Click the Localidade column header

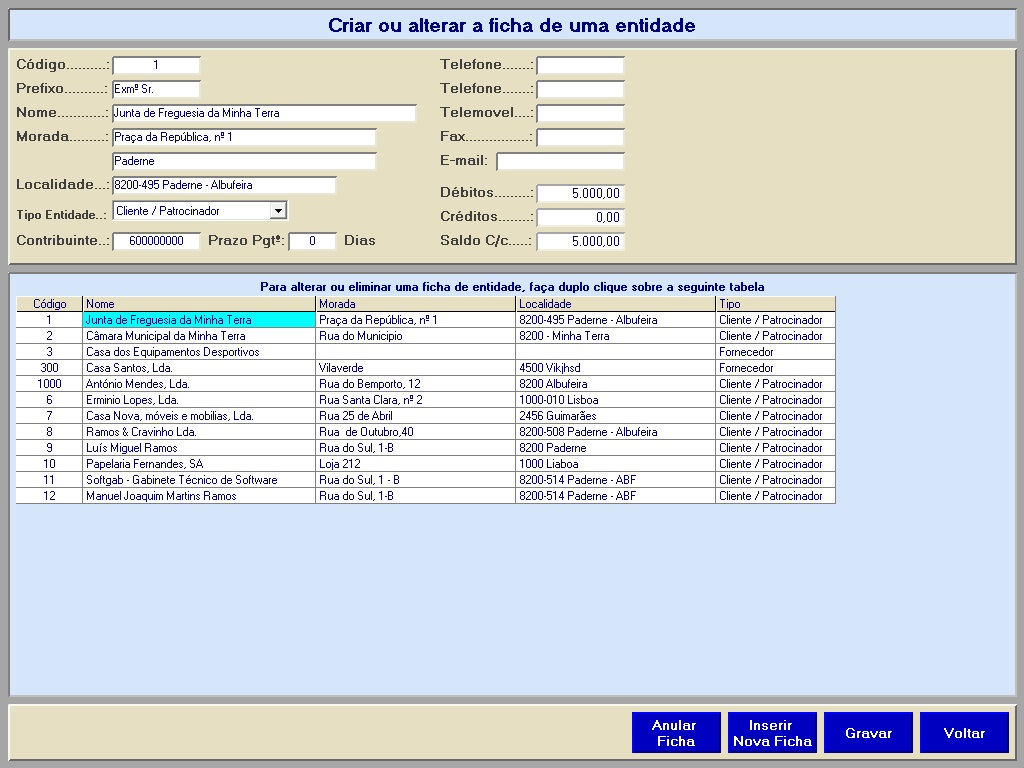point(615,304)
